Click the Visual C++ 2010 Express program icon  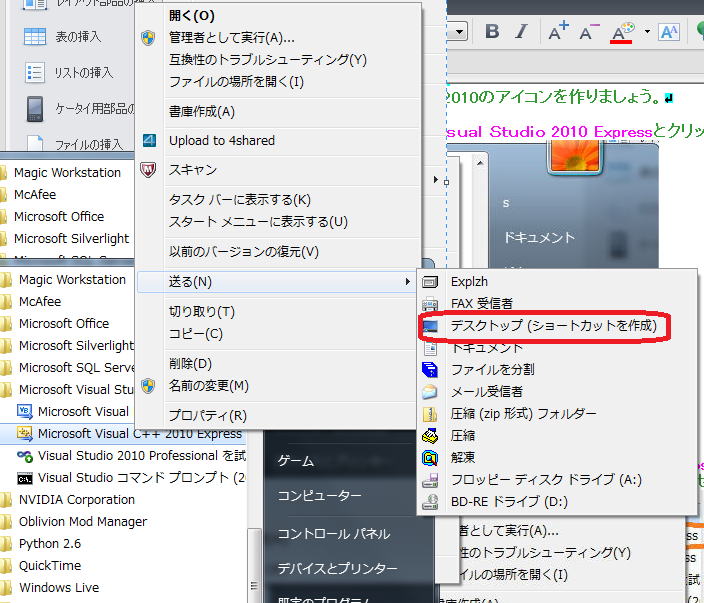[x=24, y=433]
